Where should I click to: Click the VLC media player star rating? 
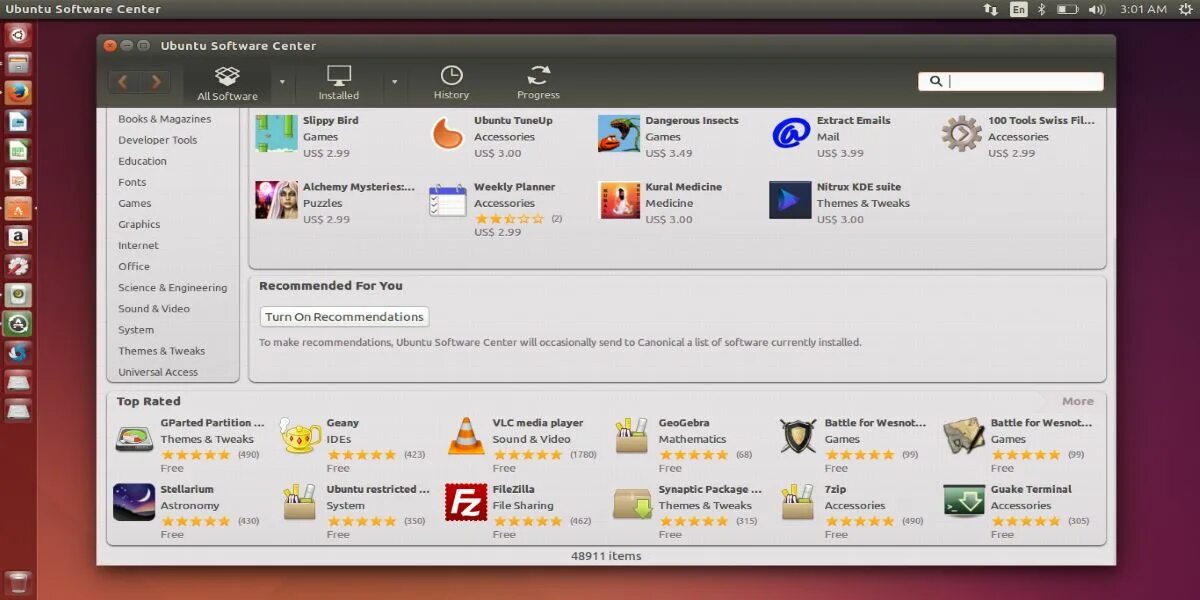tap(528, 454)
